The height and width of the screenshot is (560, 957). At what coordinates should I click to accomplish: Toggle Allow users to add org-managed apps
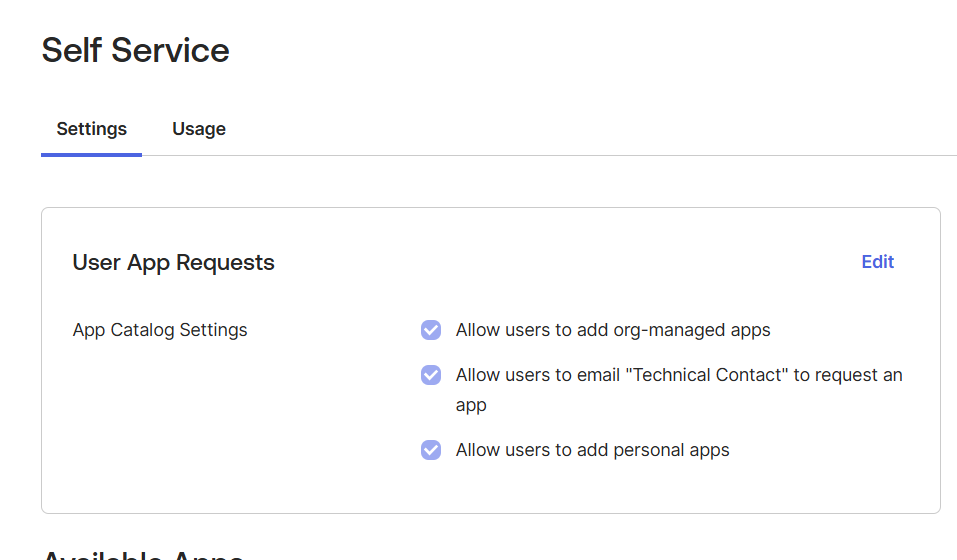[431, 330]
